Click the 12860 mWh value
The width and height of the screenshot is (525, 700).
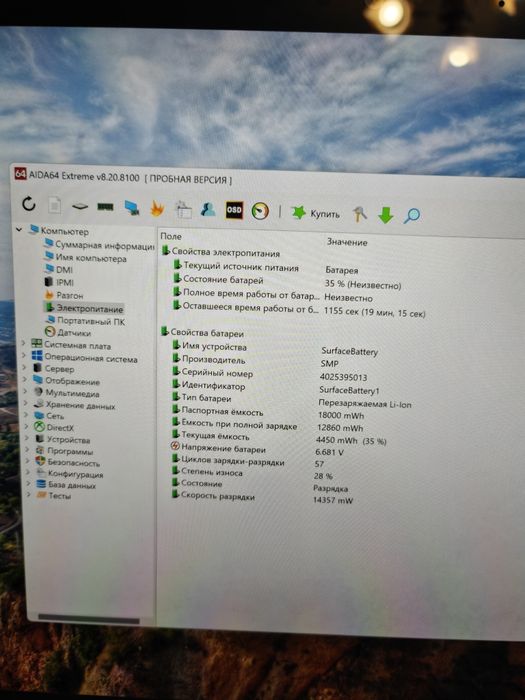(340, 427)
